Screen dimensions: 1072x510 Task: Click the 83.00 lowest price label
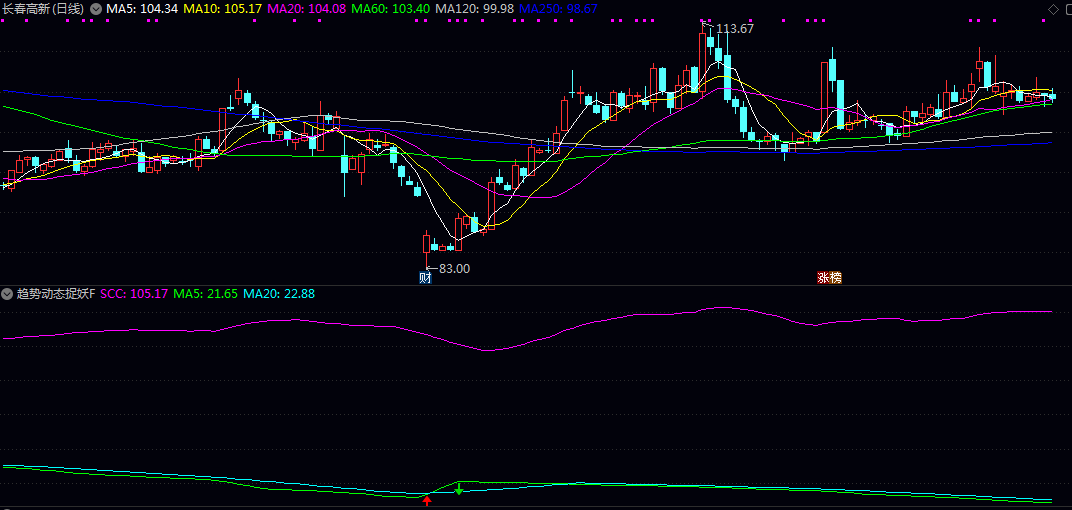coord(454,268)
